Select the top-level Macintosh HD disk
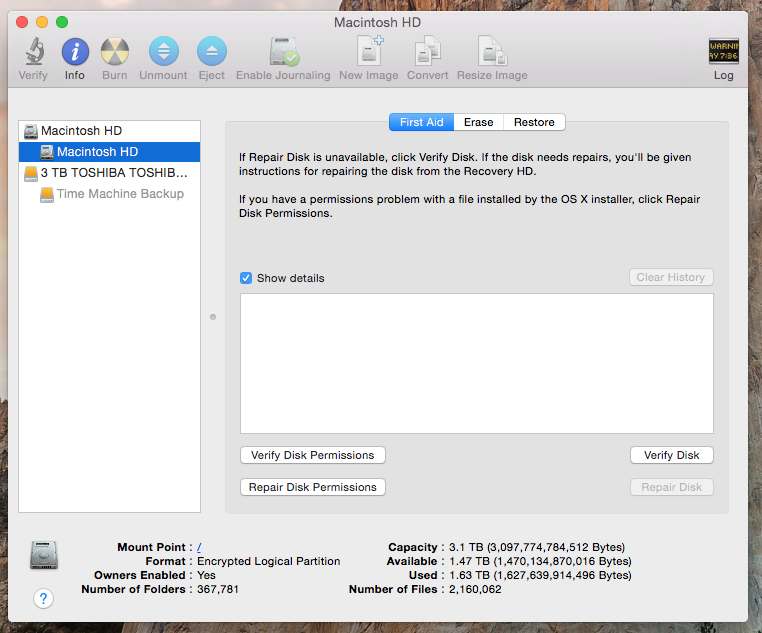This screenshot has width=762, height=633. (x=109, y=131)
